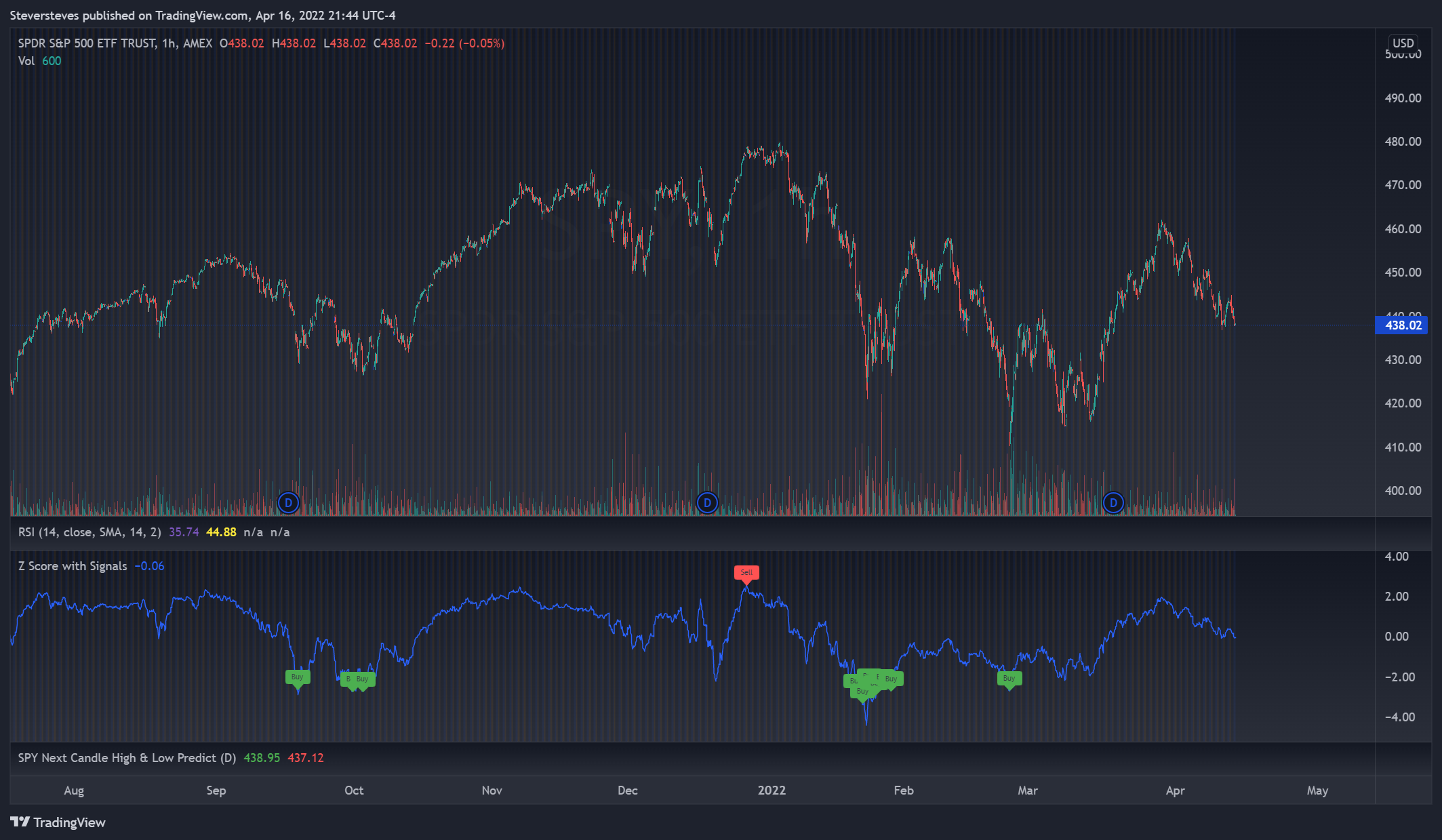The width and height of the screenshot is (1442, 840).
Task: Click the 2.00 Z Score axis label
Action: [1397, 597]
